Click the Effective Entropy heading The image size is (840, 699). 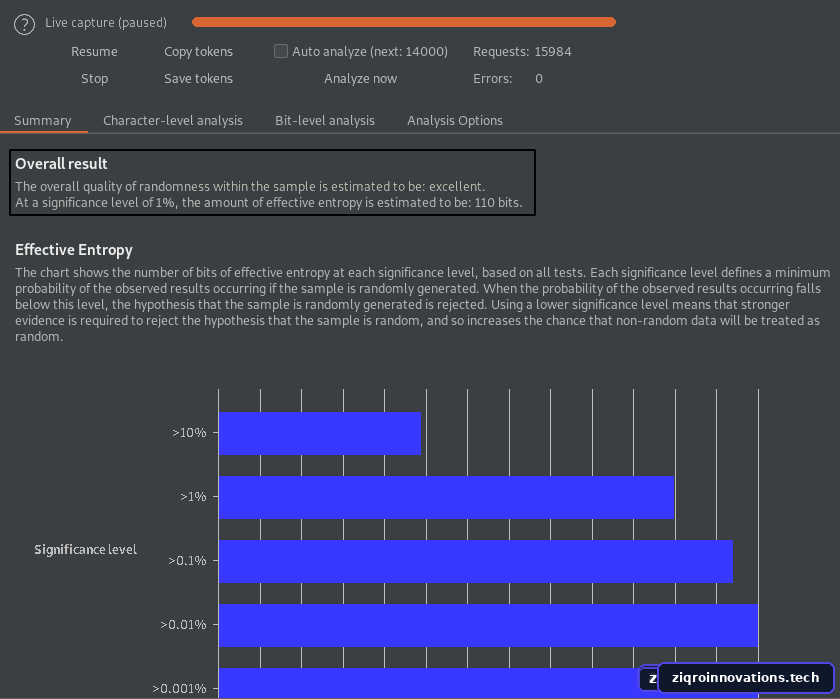click(x=73, y=250)
